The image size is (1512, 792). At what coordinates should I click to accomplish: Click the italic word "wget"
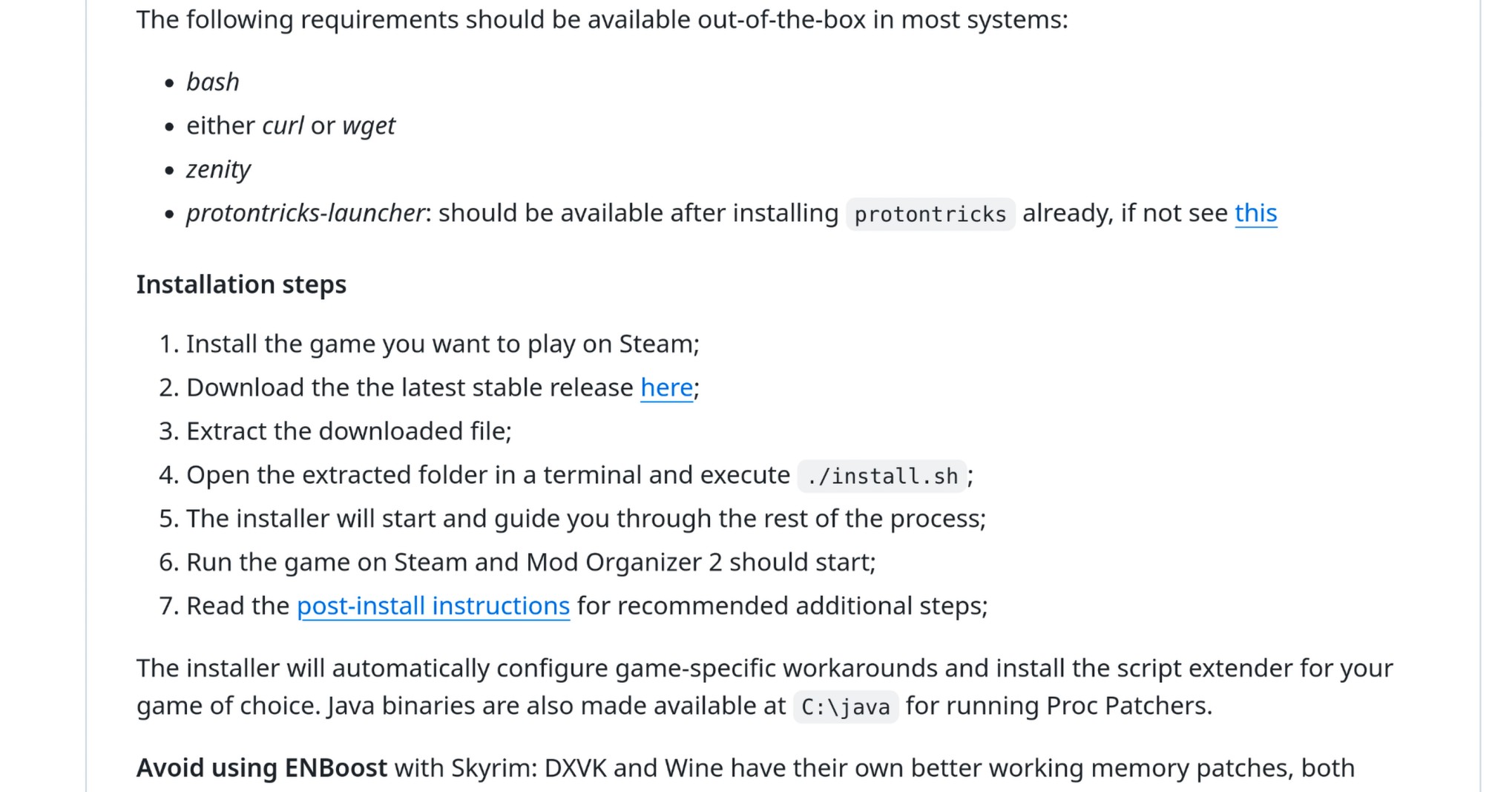[x=369, y=126]
